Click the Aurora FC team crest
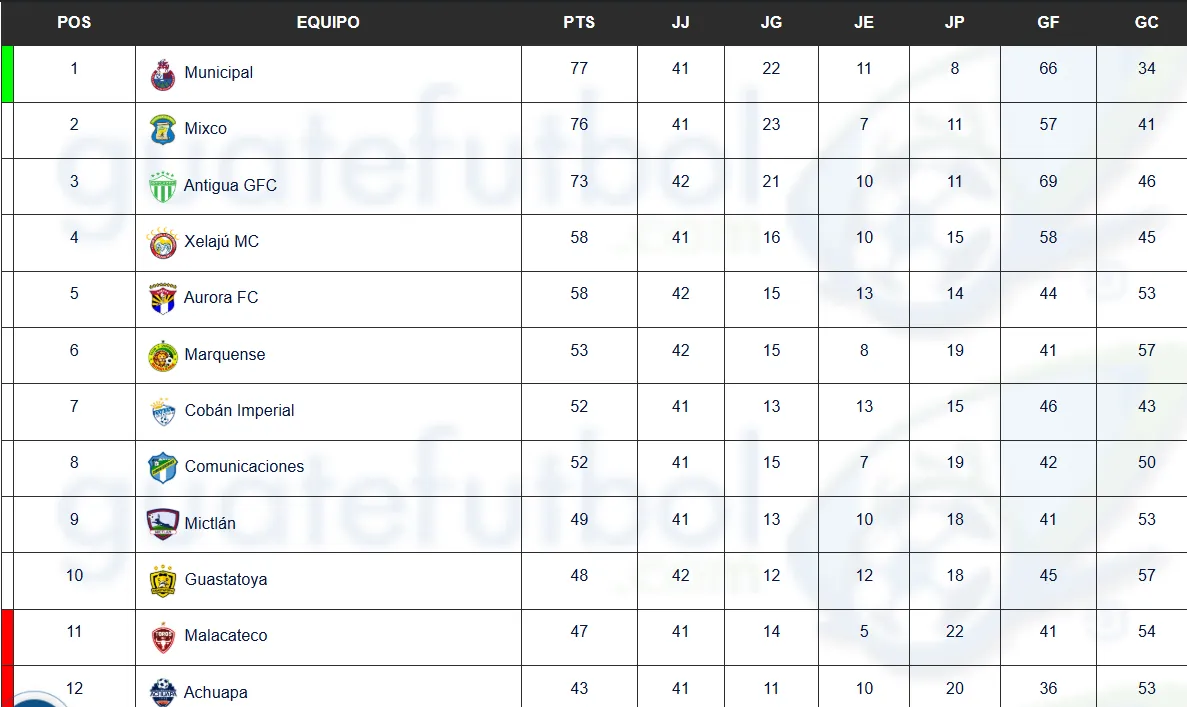 [162, 298]
